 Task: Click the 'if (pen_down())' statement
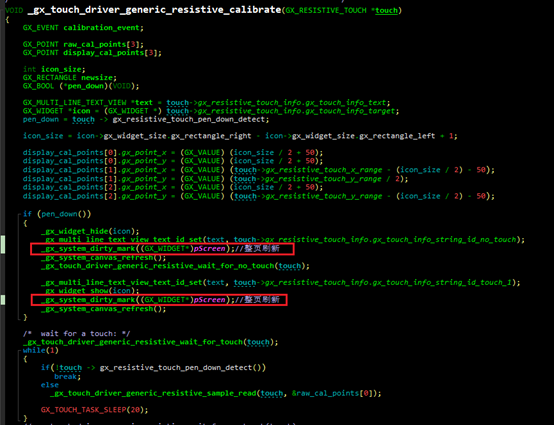[x=57, y=214]
